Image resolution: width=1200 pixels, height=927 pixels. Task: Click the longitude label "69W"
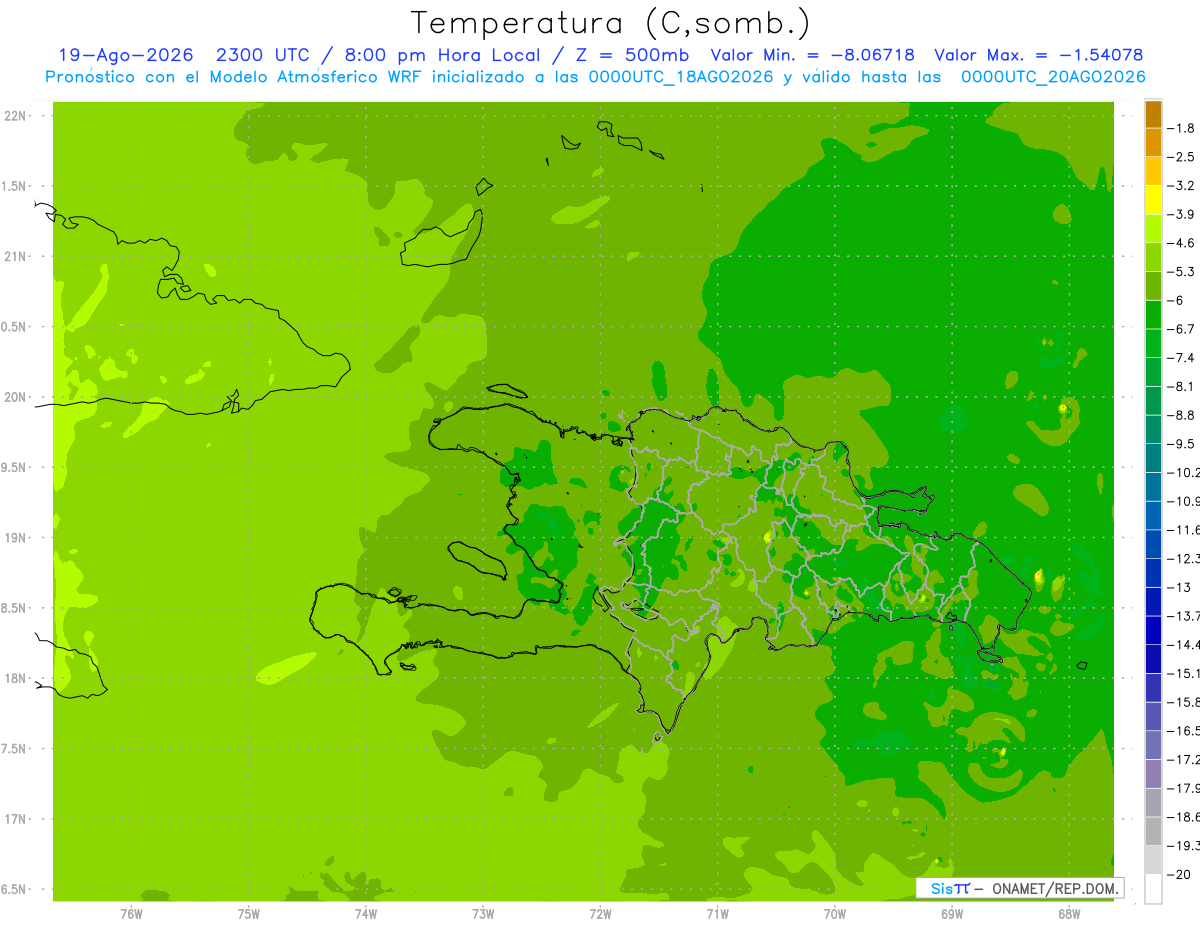(x=952, y=914)
